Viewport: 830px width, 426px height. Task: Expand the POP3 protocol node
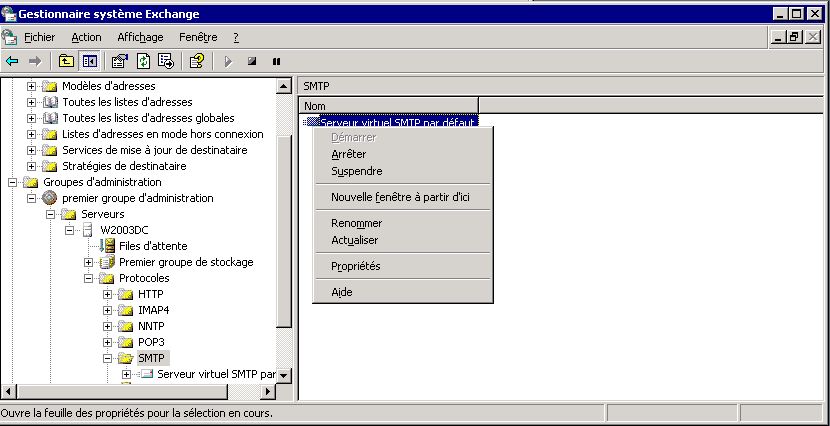pyautogui.click(x=107, y=342)
